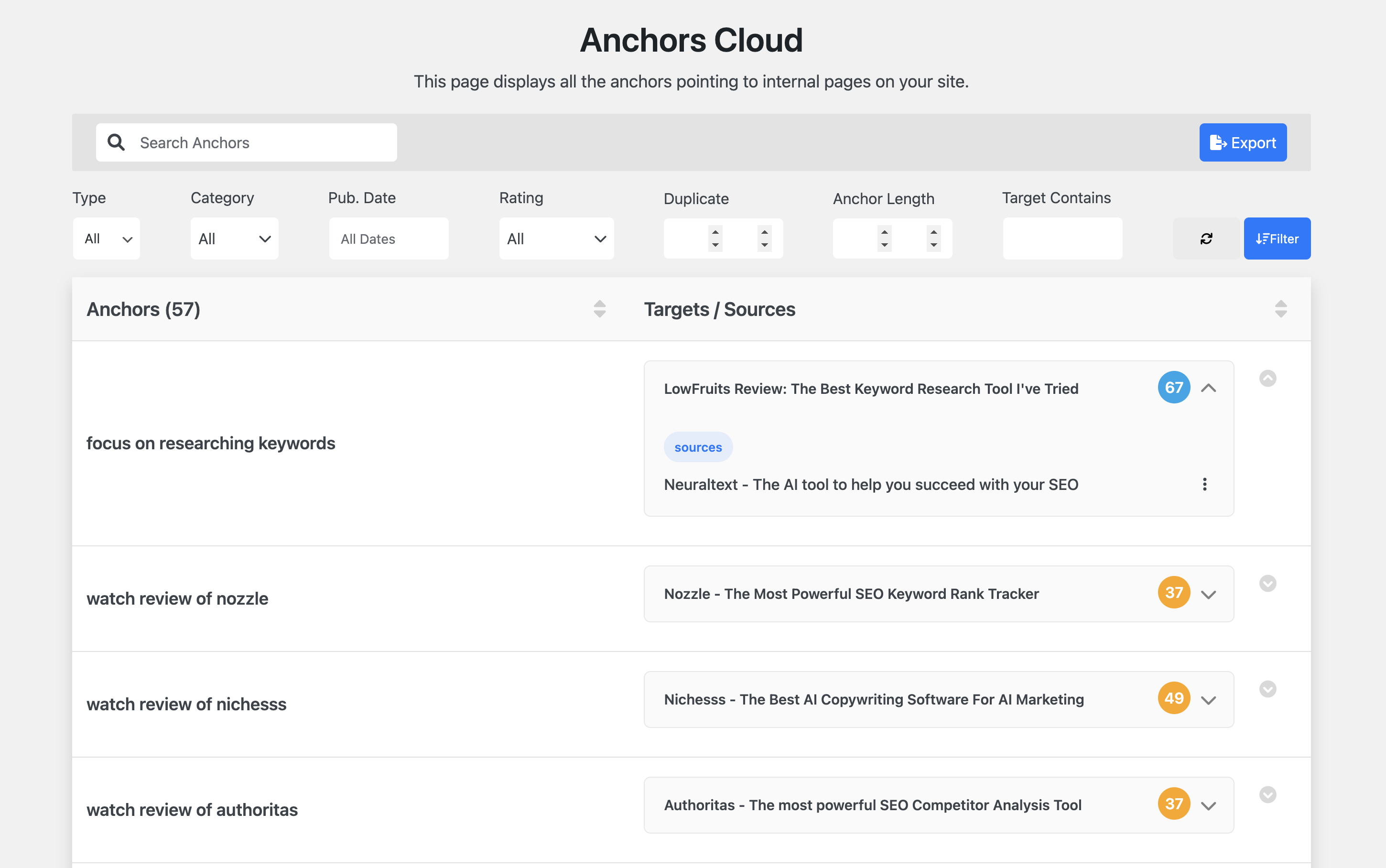Click the Export button
Image resolution: width=1386 pixels, height=868 pixels.
1243,142
